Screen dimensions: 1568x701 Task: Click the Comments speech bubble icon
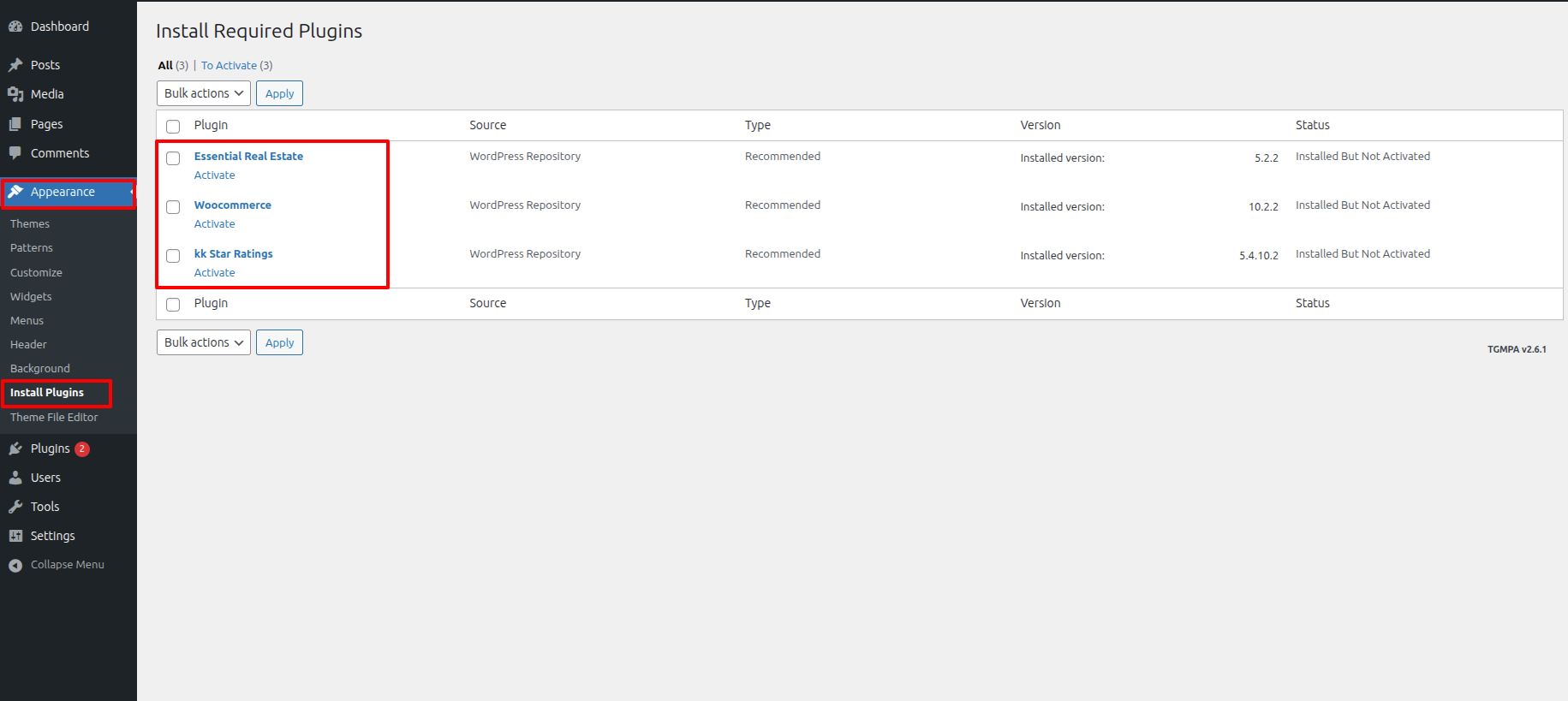pos(15,153)
